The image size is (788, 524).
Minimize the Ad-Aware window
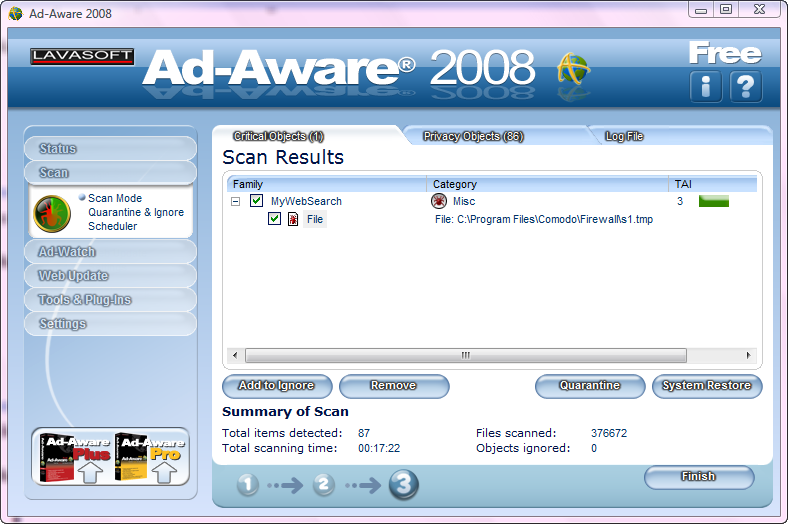point(701,10)
